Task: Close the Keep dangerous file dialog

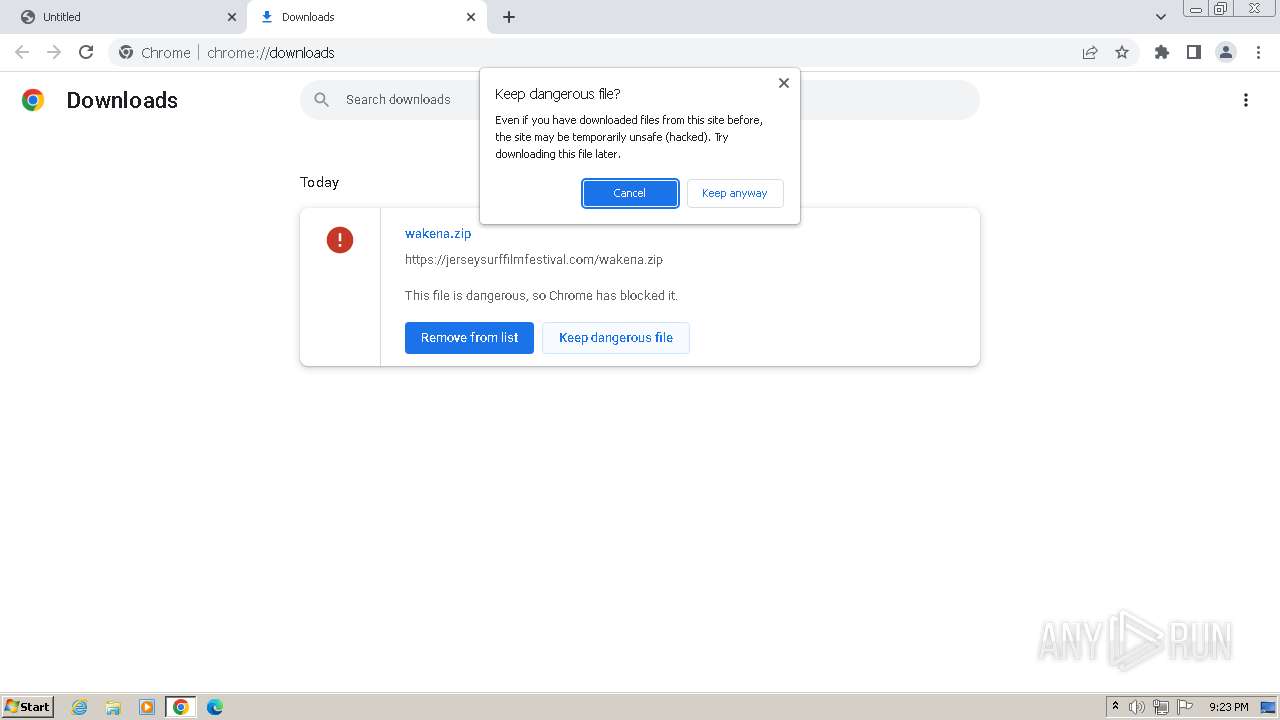Action: (x=784, y=83)
